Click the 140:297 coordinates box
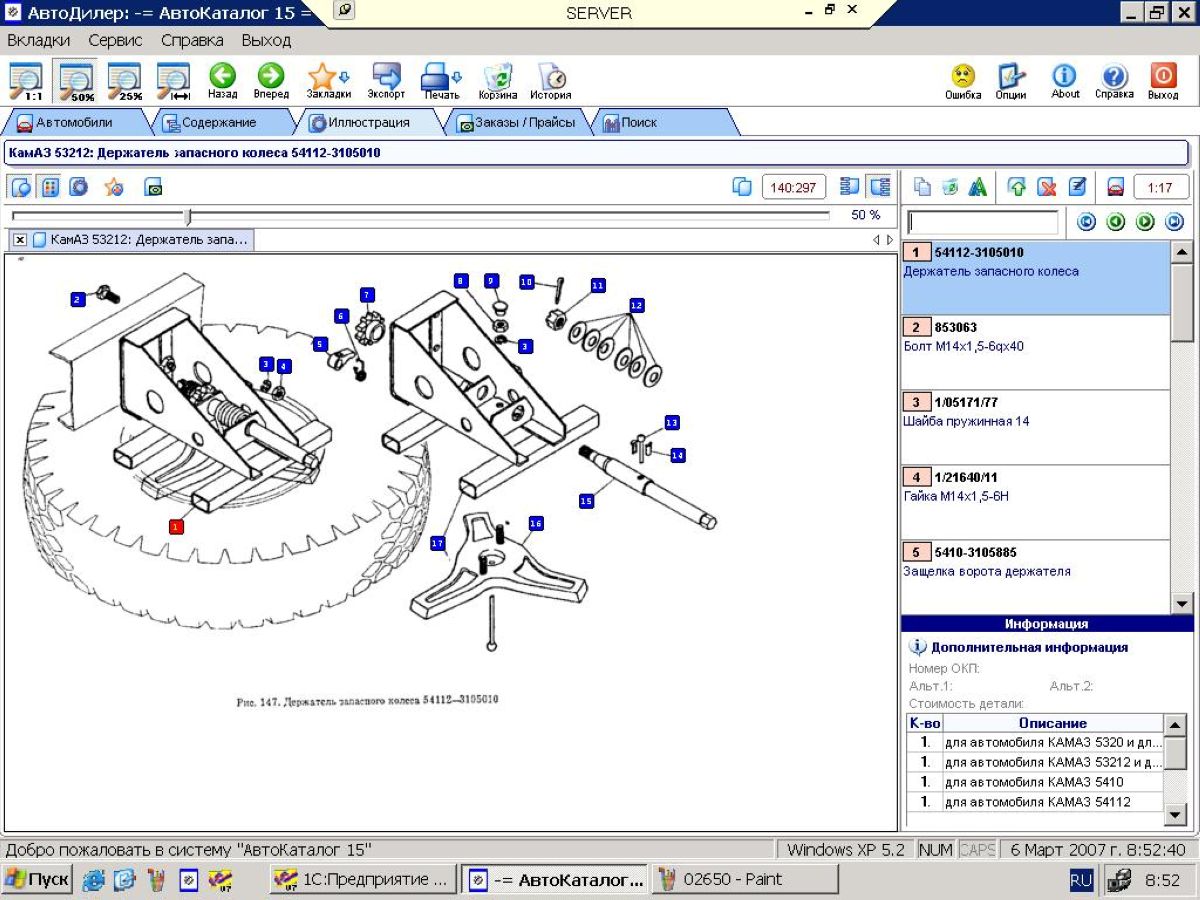This screenshot has height=900, width=1200. point(794,187)
